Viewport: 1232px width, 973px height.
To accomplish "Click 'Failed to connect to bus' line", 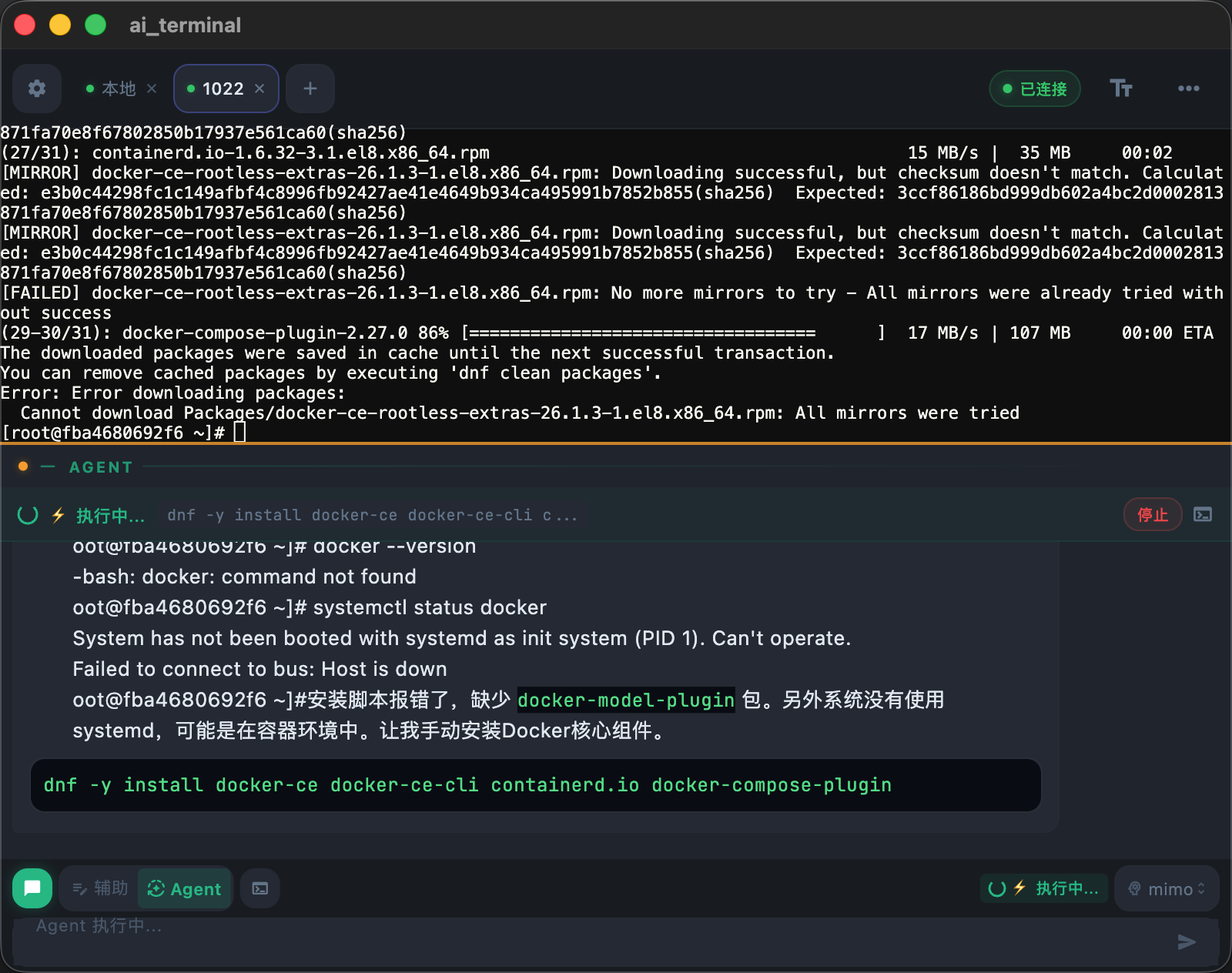I will point(259,669).
